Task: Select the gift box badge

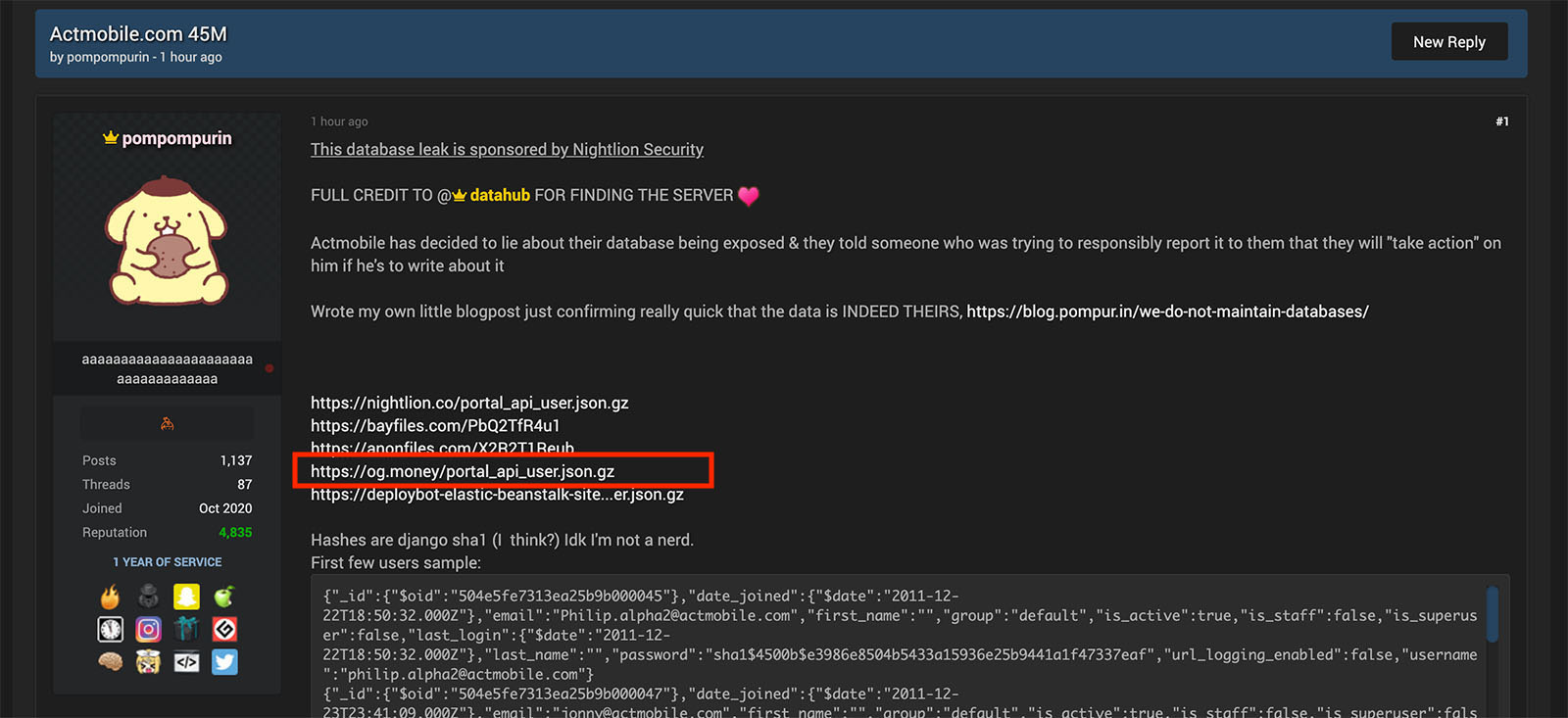Action: tap(186, 629)
